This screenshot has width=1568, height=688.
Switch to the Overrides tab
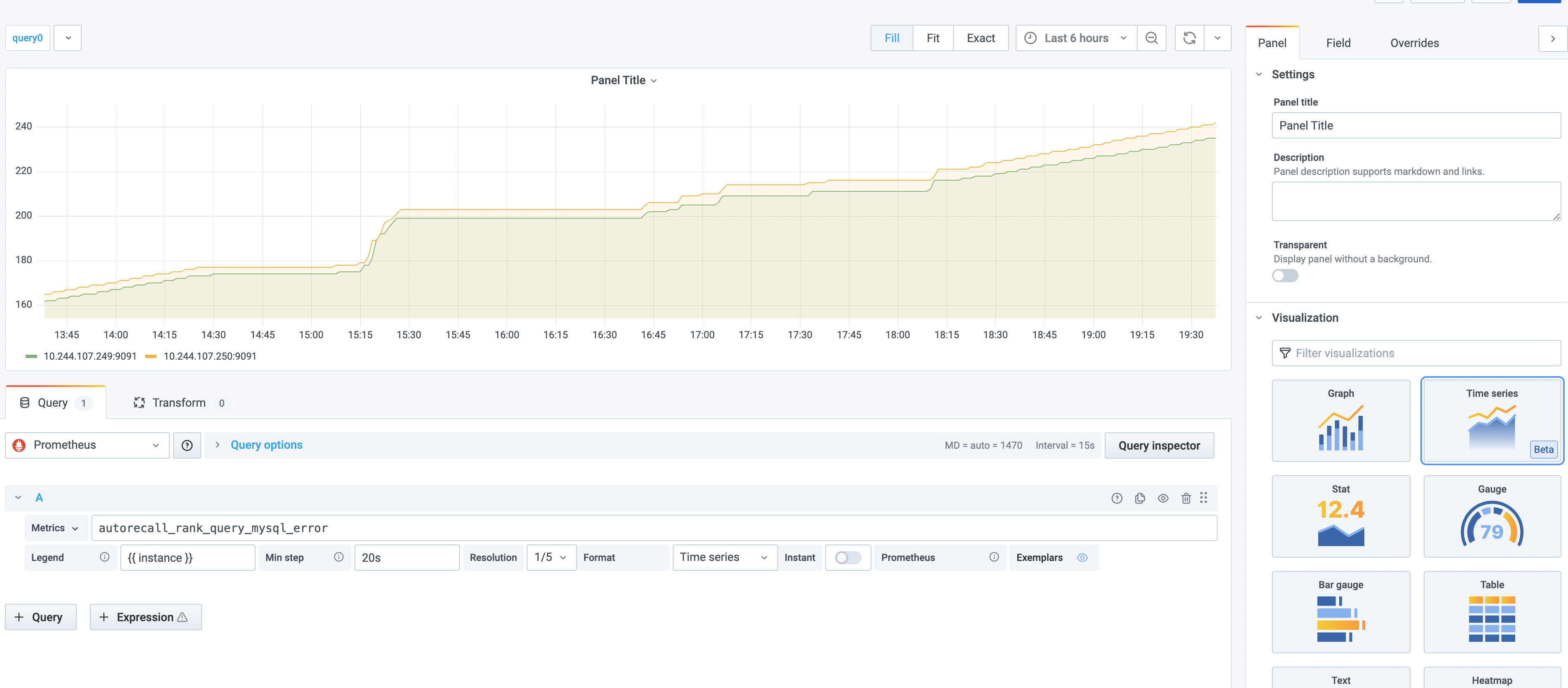coord(1414,42)
